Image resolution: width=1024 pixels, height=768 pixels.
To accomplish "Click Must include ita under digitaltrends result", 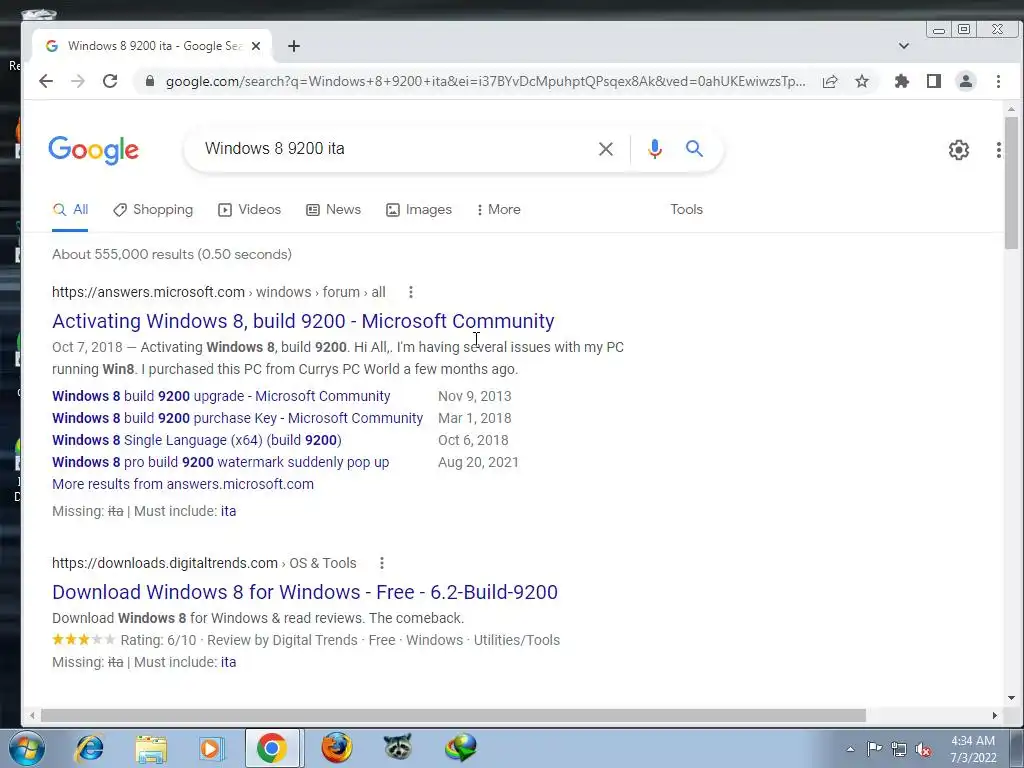I will tap(228, 662).
